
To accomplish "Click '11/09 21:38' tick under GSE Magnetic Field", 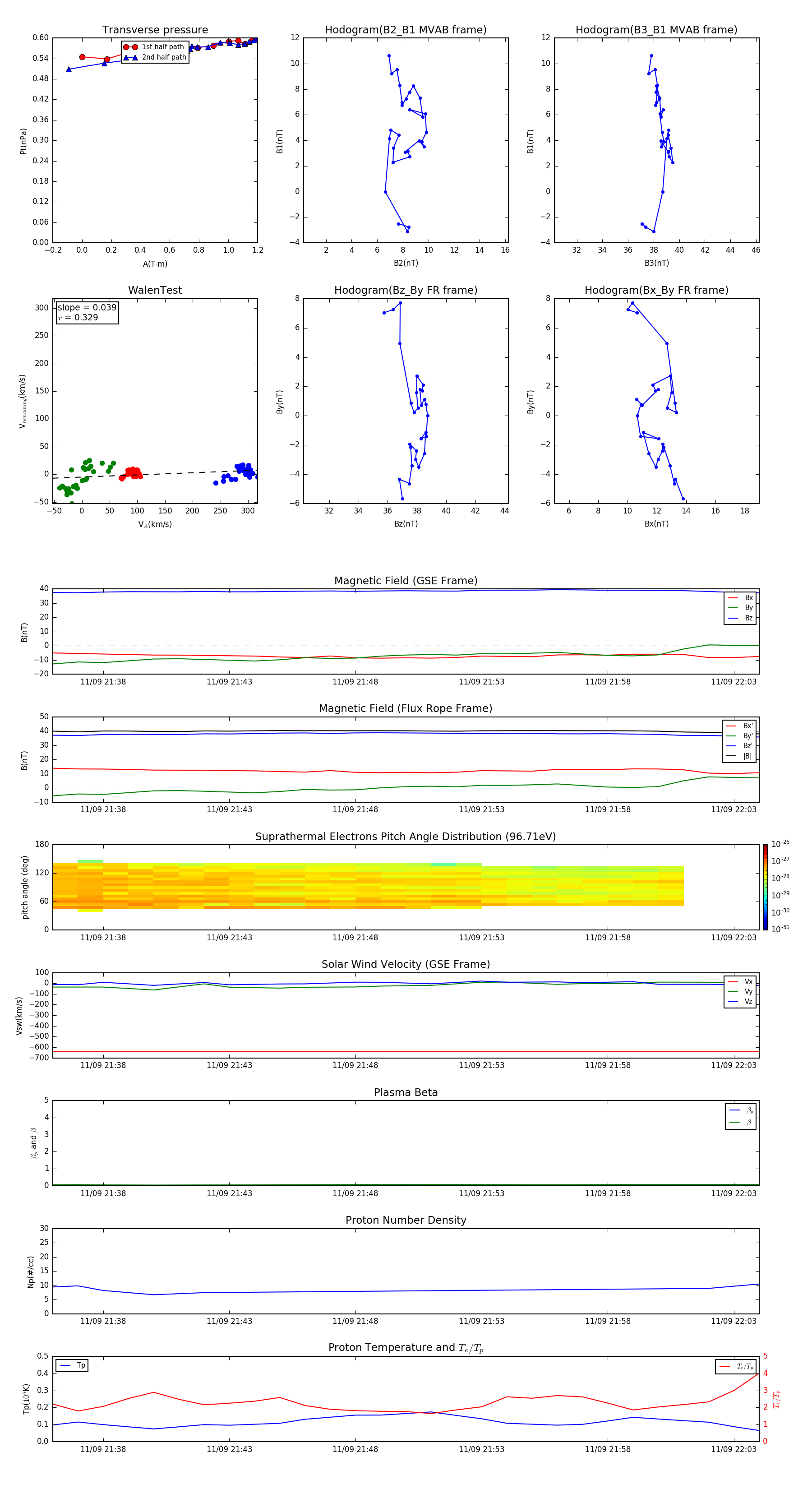I will 103,681.
